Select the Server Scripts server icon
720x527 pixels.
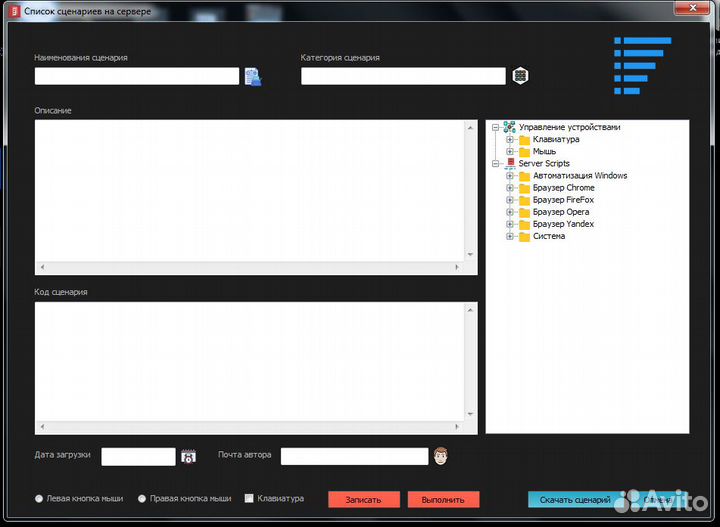[509, 164]
